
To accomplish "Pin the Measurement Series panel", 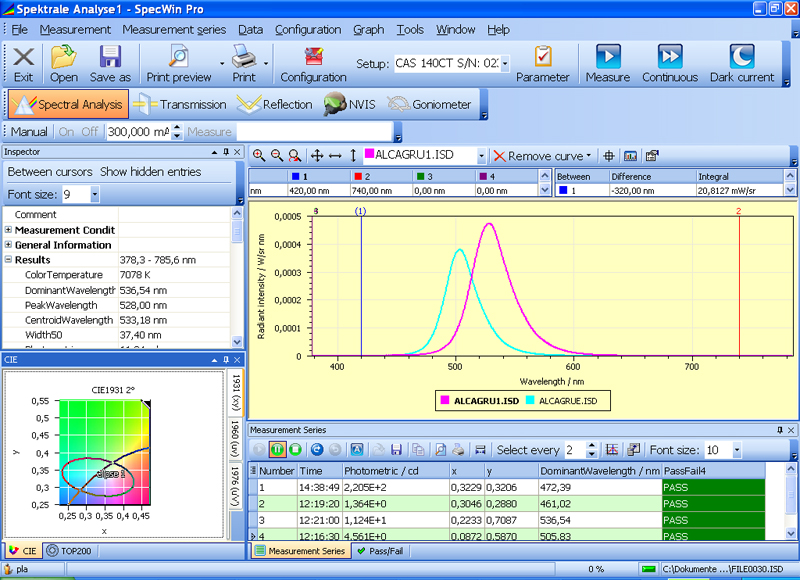I will [x=780, y=430].
